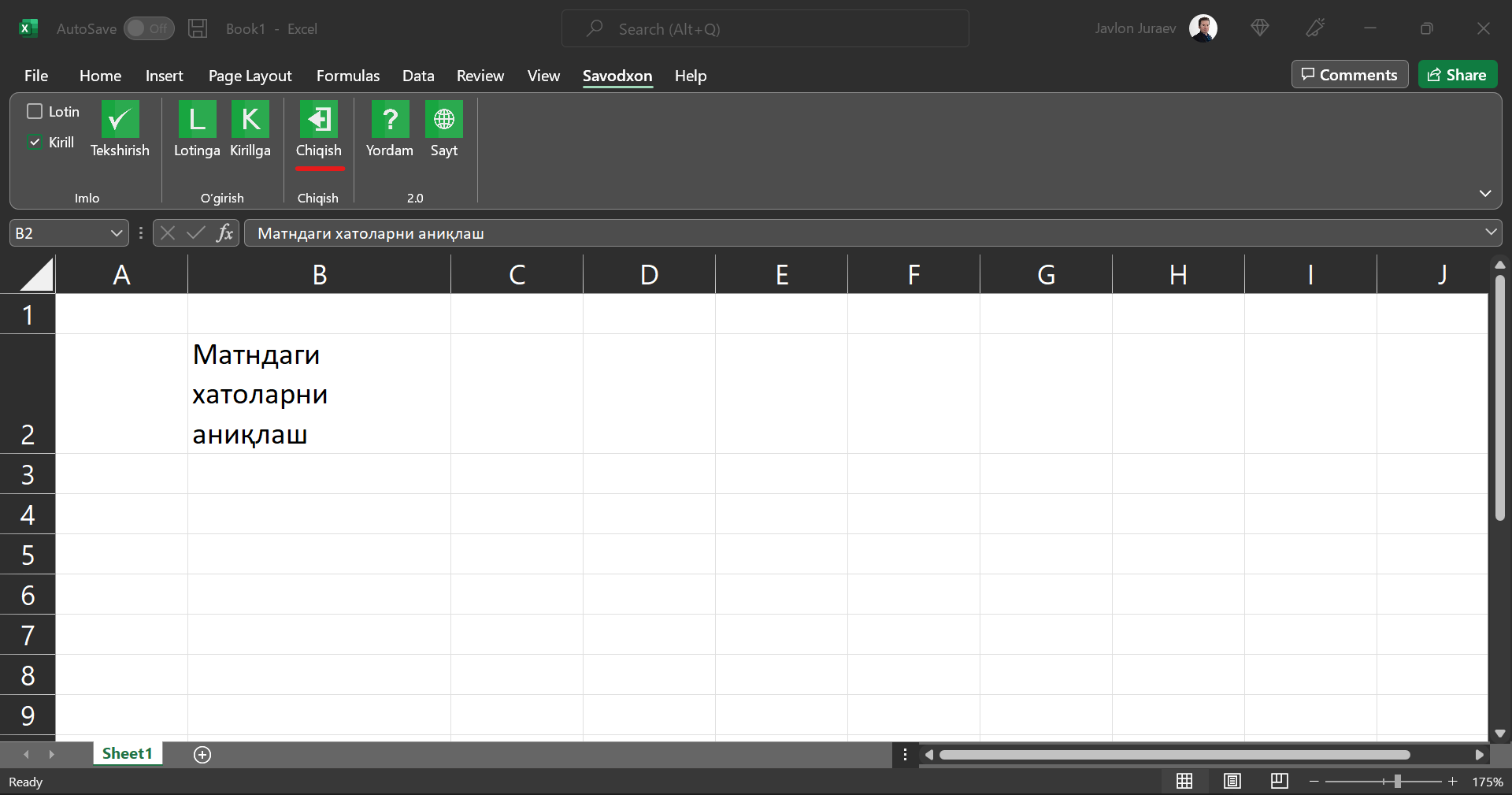
Task: Click the Share button
Action: tap(1457, 75)
